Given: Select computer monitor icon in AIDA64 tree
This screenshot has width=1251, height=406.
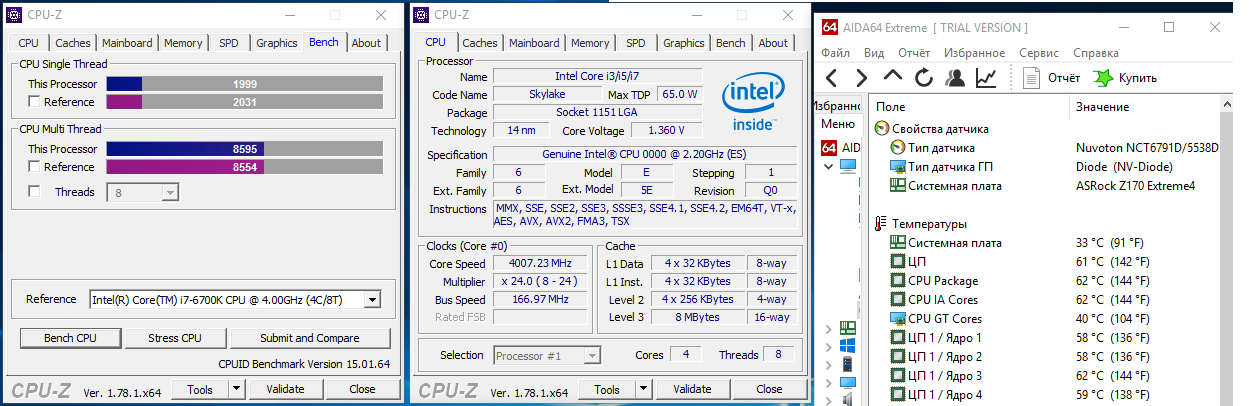Looking at the screenshot, I should pos(848,166).
